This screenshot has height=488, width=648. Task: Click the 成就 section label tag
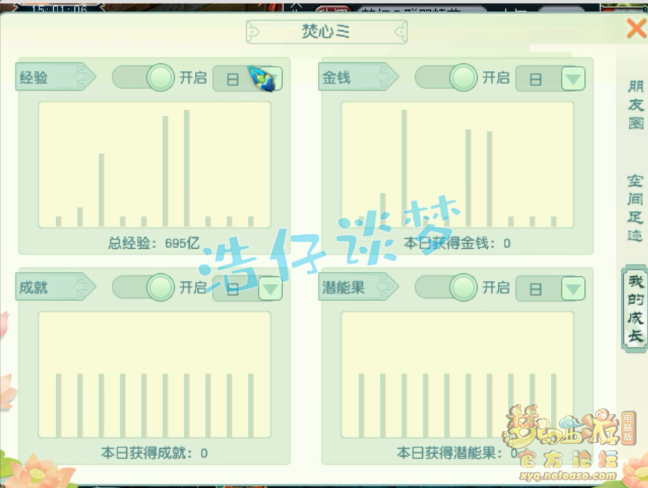(x=55, y=287)
